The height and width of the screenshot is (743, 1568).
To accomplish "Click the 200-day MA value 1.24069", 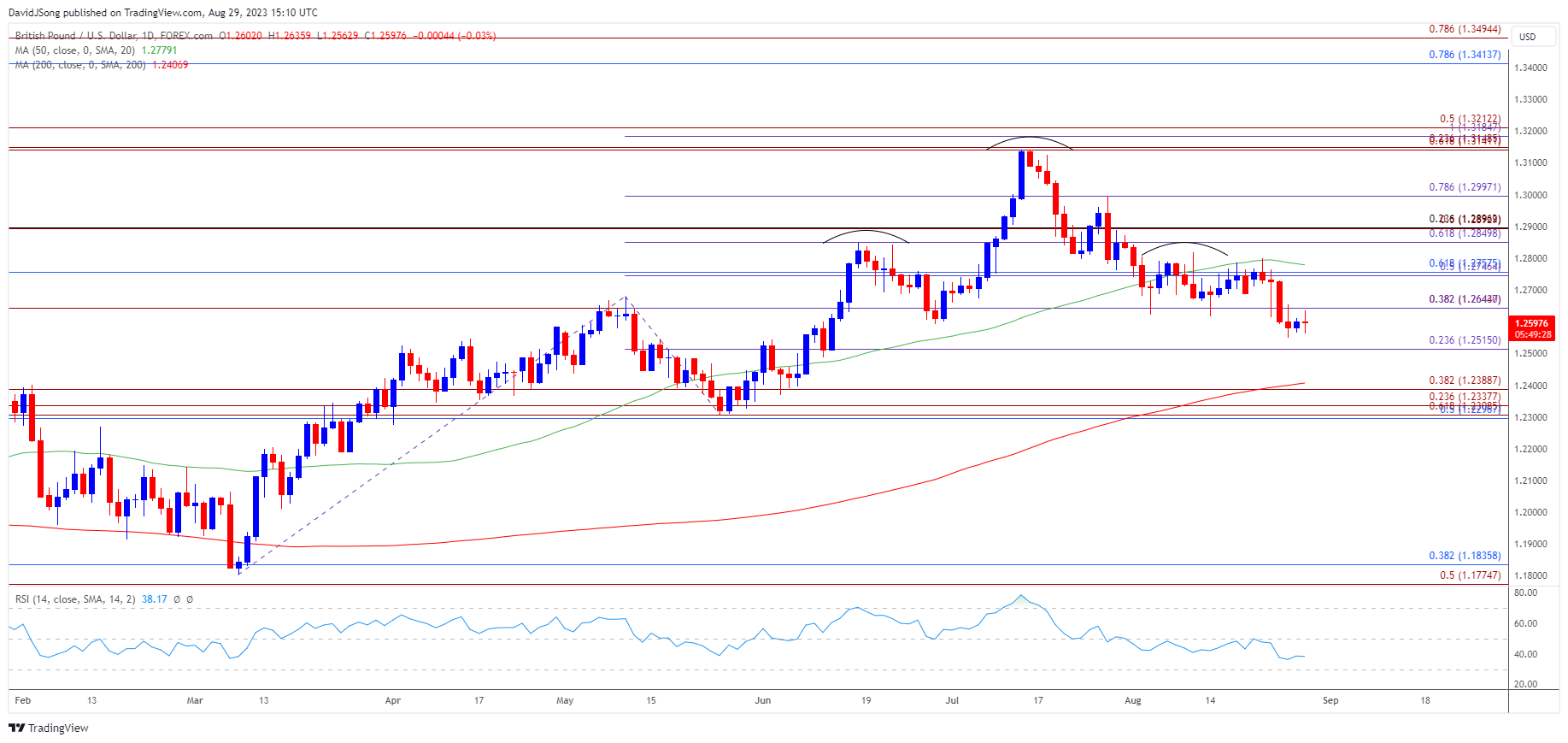I will pos(170,65).
